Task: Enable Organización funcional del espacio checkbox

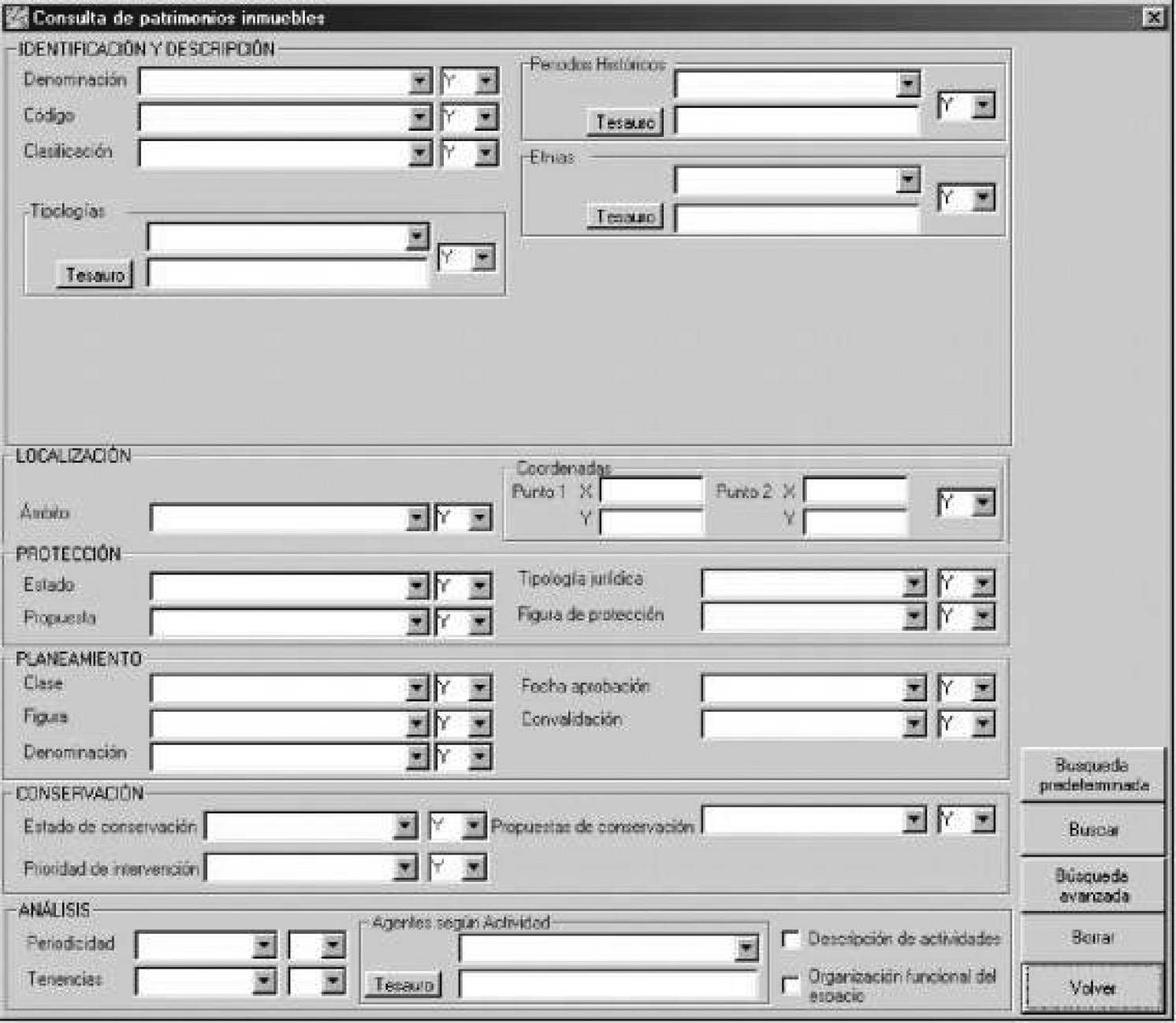Action: pos(790,985)
